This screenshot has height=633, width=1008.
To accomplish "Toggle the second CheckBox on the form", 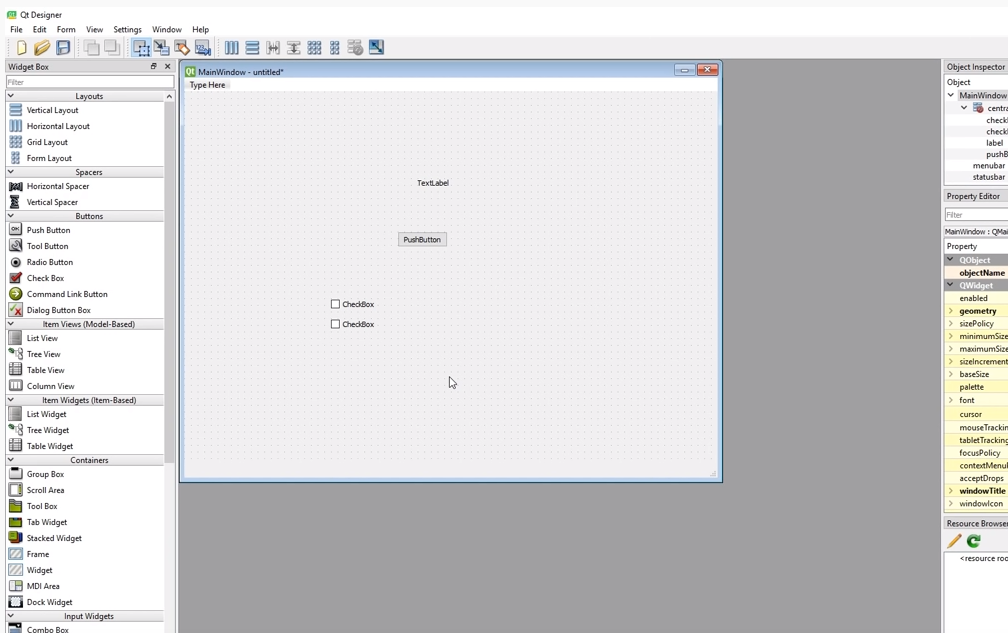I will pos(335,323).
